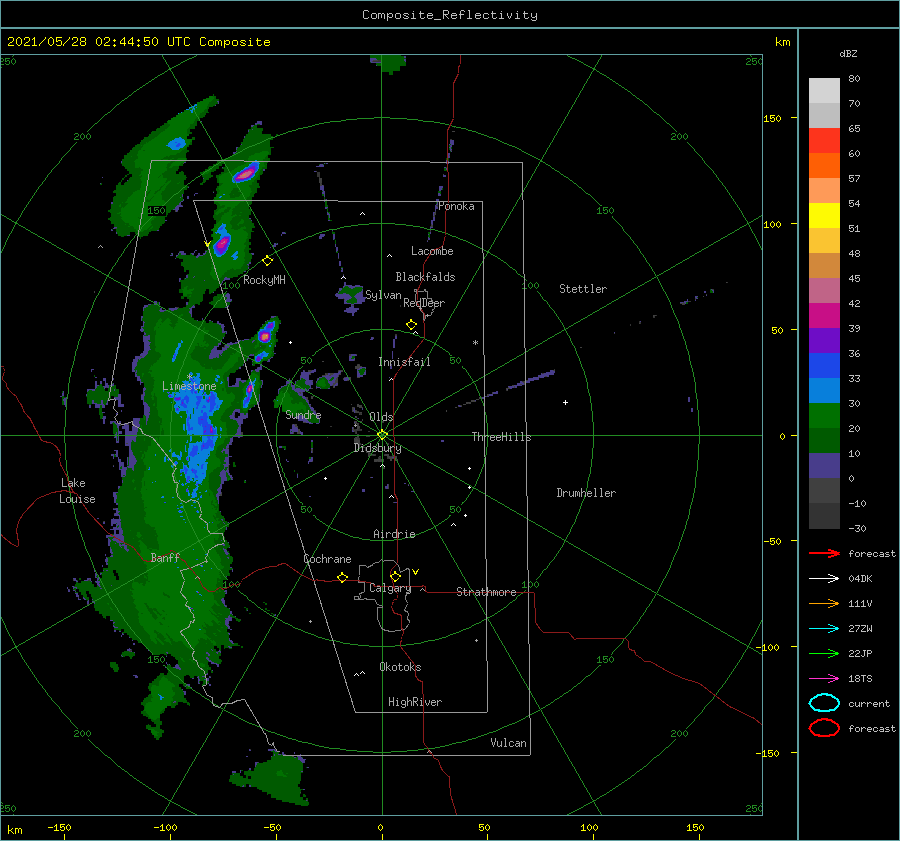This screenshot has width=900, height=841.
Task: Click the Didsbury label
Action: coord(378,448)
